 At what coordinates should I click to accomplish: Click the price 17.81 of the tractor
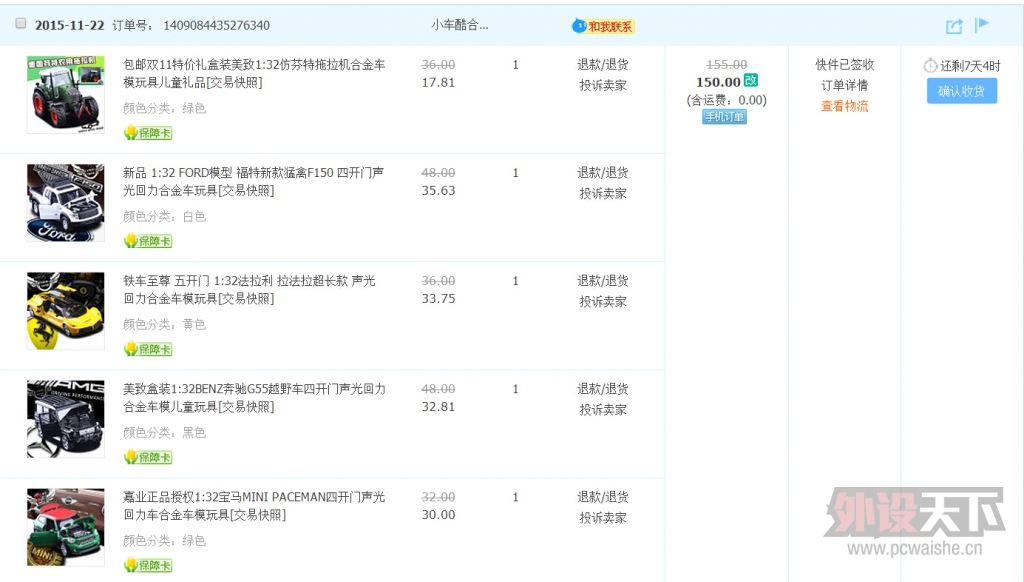click(438, 82)
